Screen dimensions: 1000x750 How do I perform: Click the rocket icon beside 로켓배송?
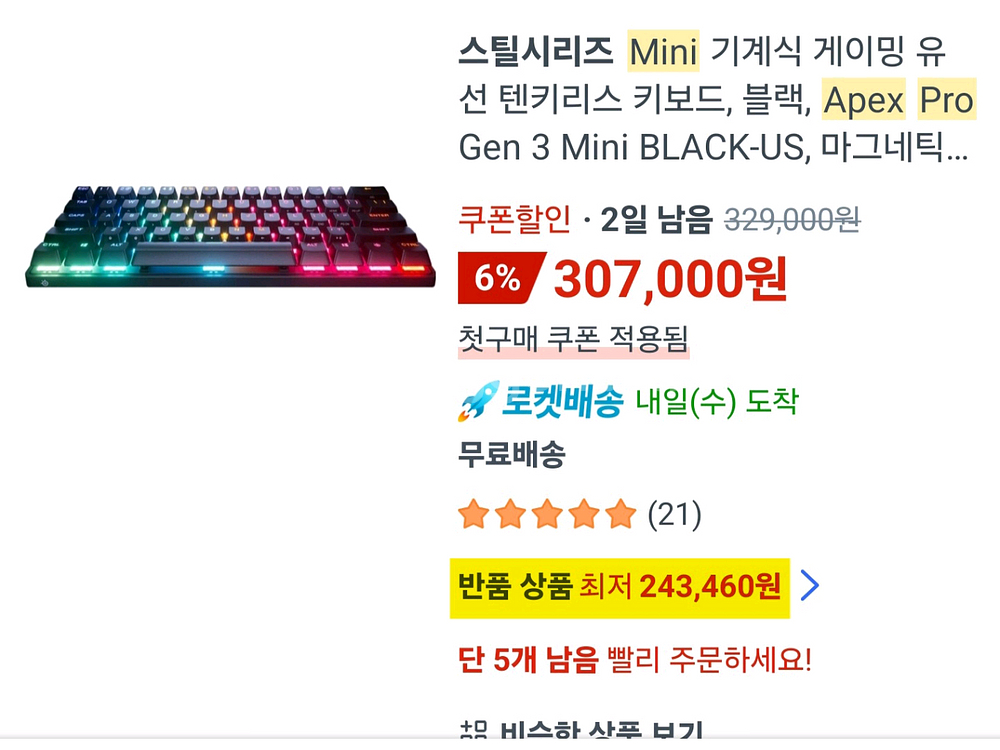tap(478, 401)
